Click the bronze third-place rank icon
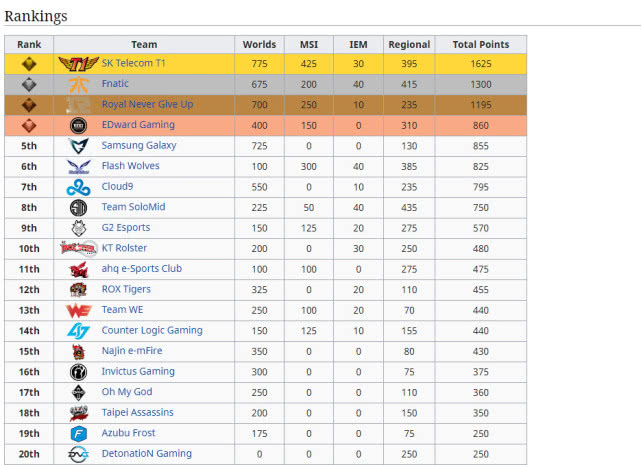This screenshot has width=641, height=465. [x=29, y=105]
